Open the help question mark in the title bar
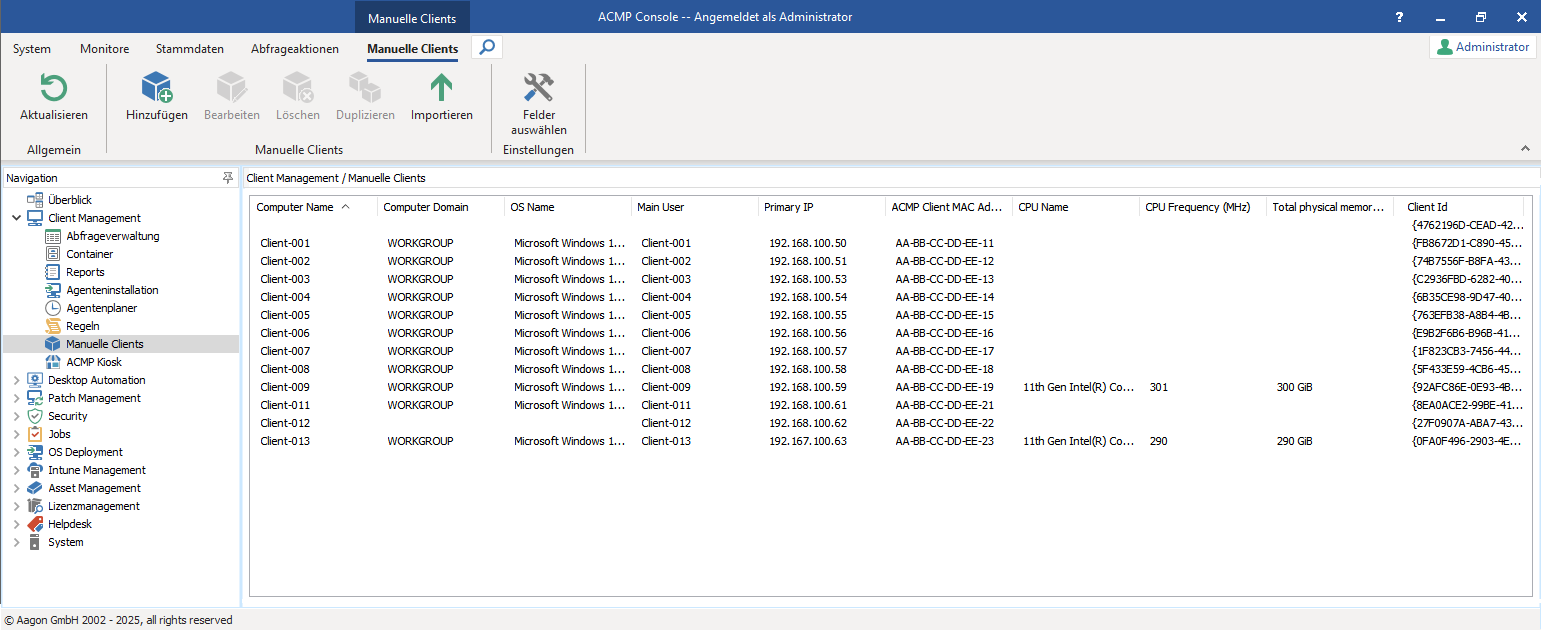 pos(1399,16)
